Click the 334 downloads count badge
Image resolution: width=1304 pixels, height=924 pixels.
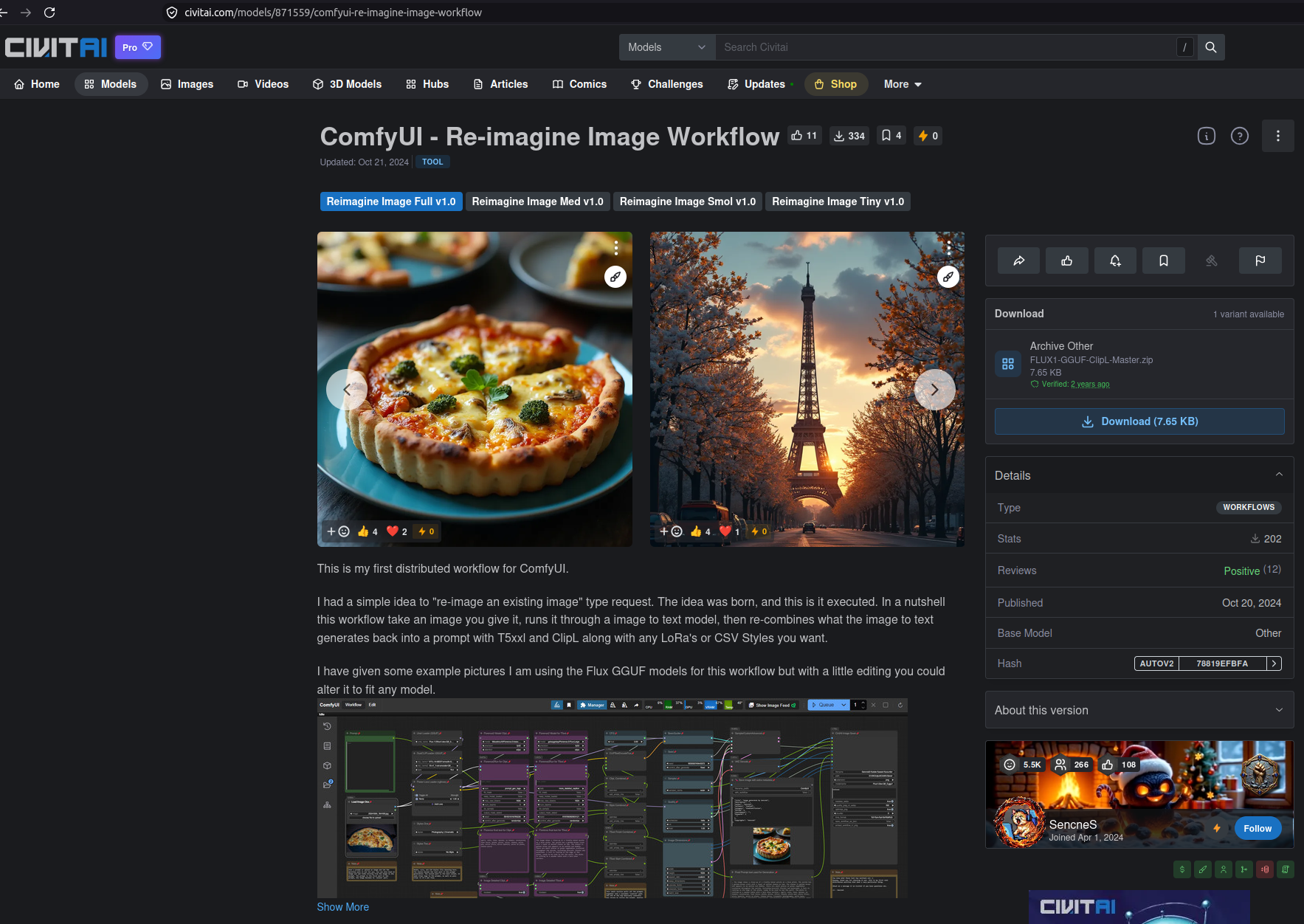[x=849, y=136]
